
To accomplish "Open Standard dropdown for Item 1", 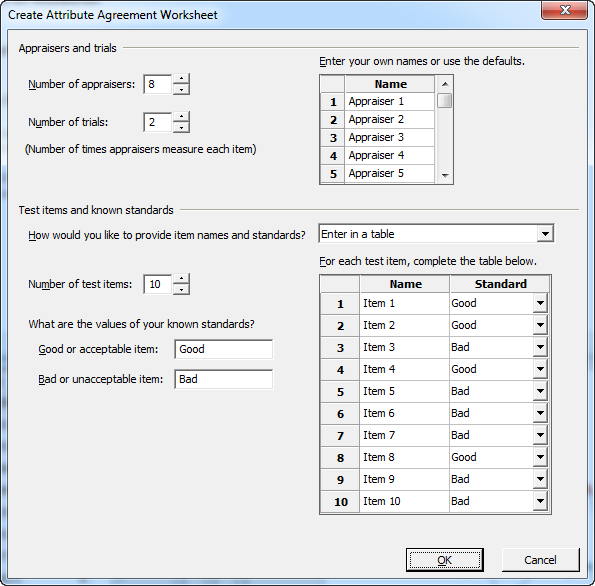I will [x=540, y=303].
